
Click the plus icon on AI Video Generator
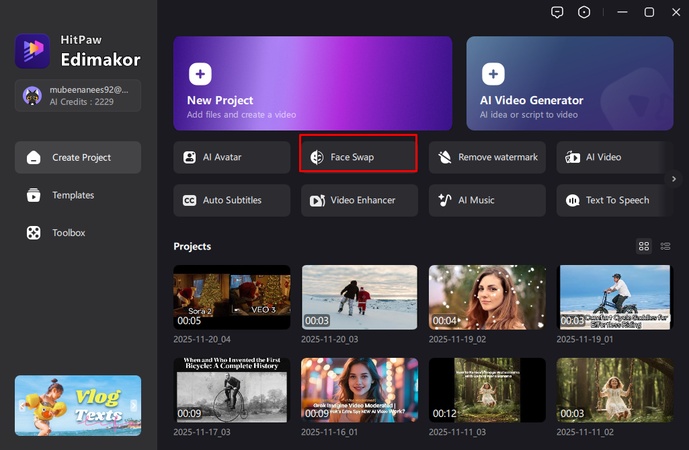pos(493,74)
